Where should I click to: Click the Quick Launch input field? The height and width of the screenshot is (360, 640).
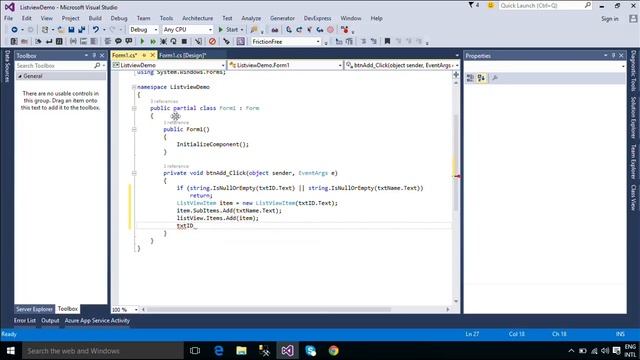542,5
